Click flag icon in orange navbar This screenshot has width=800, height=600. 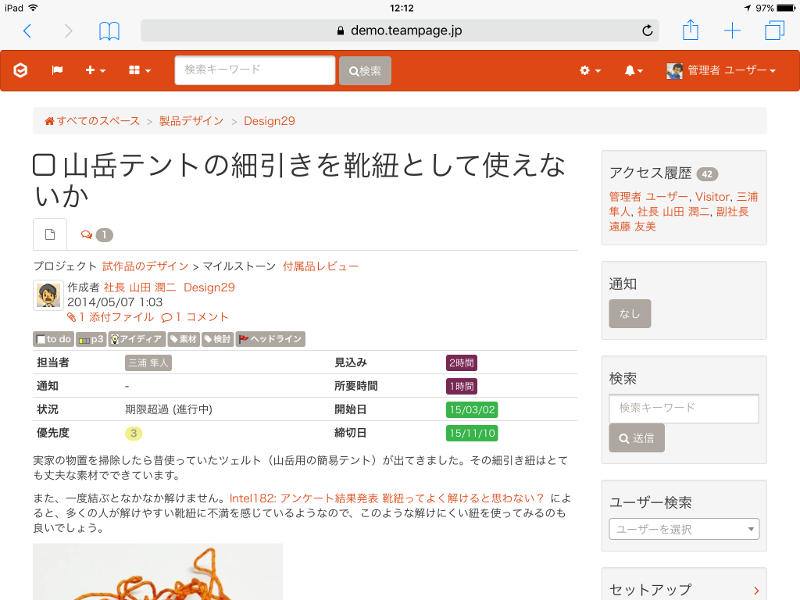(57, 70)
